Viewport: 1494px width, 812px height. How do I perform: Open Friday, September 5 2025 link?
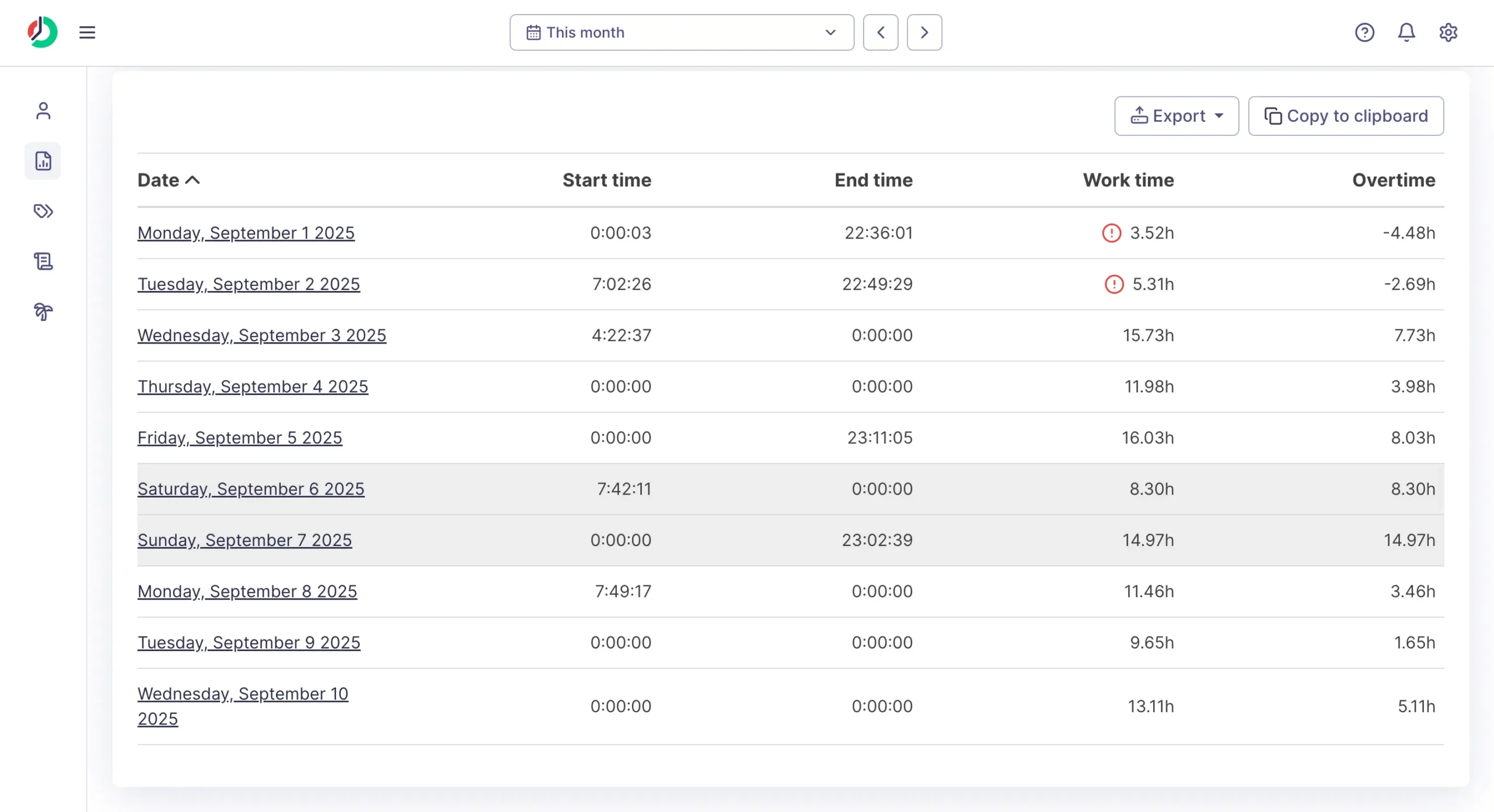(240, 437)
